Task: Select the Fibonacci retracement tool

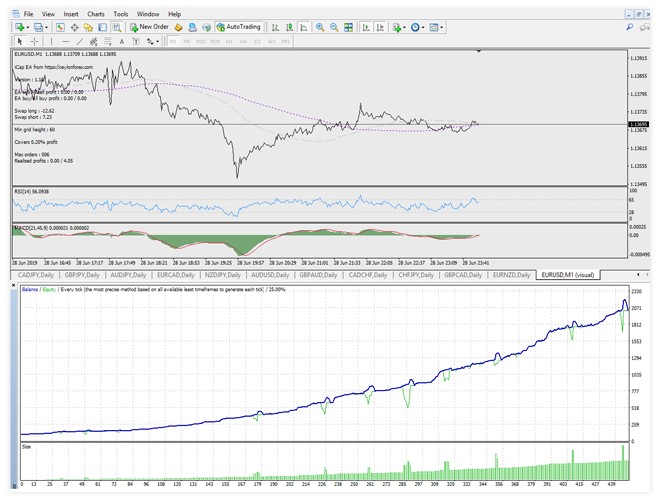Action: click(x=108, y=41)
